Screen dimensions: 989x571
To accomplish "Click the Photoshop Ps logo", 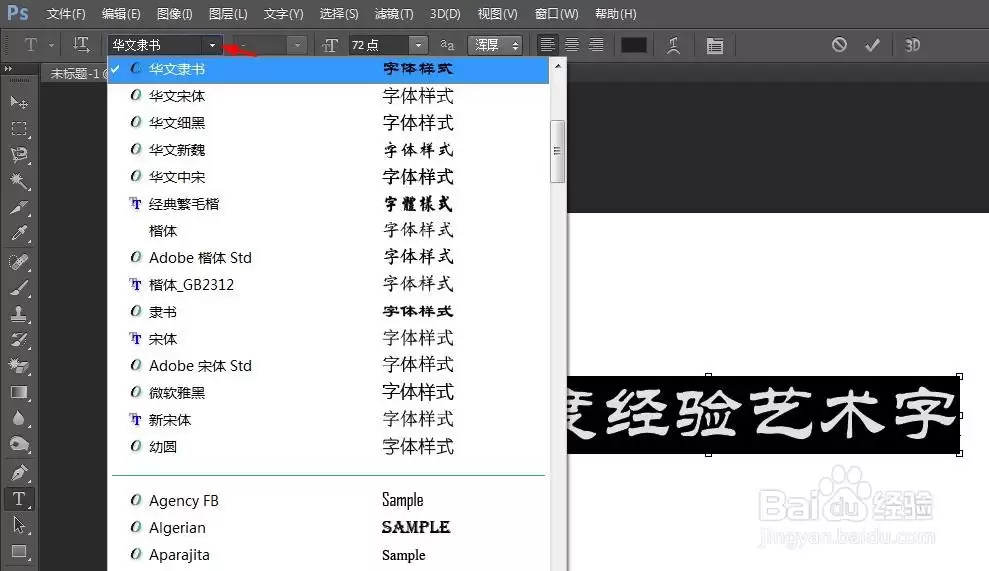I will click(18, 13).
